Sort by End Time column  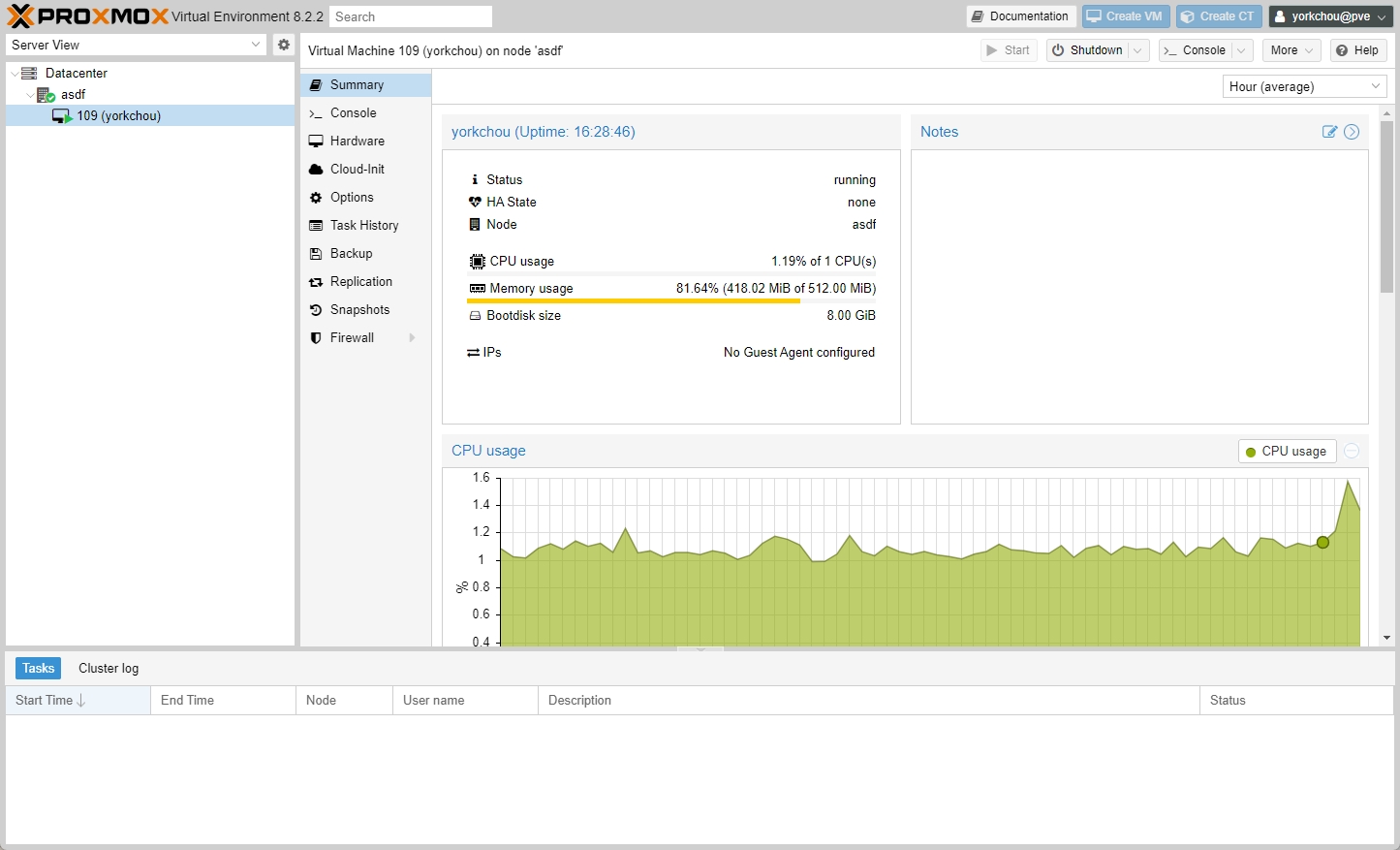pyautogui.click(x=223, y=701)
